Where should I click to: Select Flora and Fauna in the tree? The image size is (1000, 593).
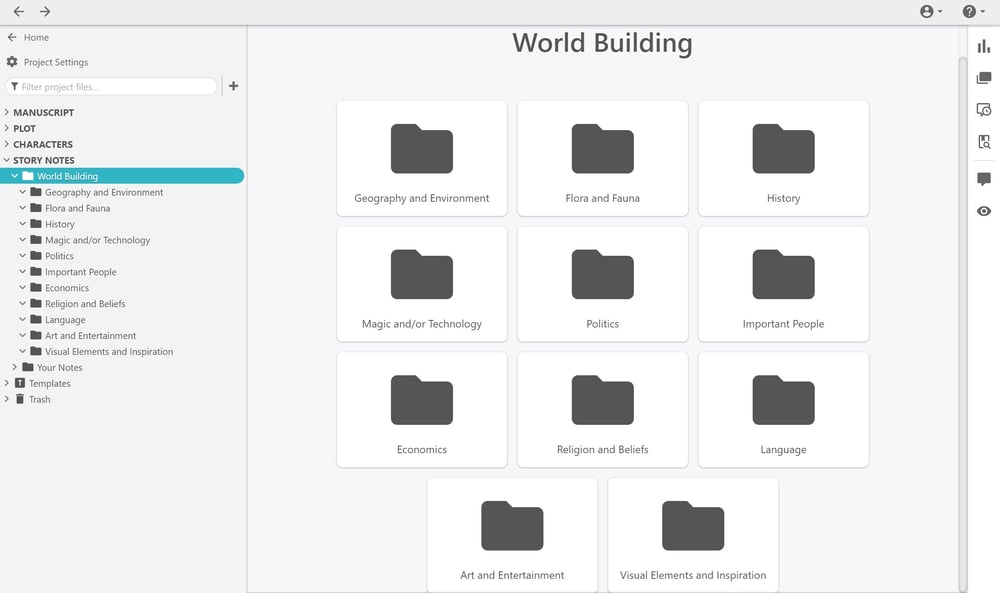click(77, 208)
